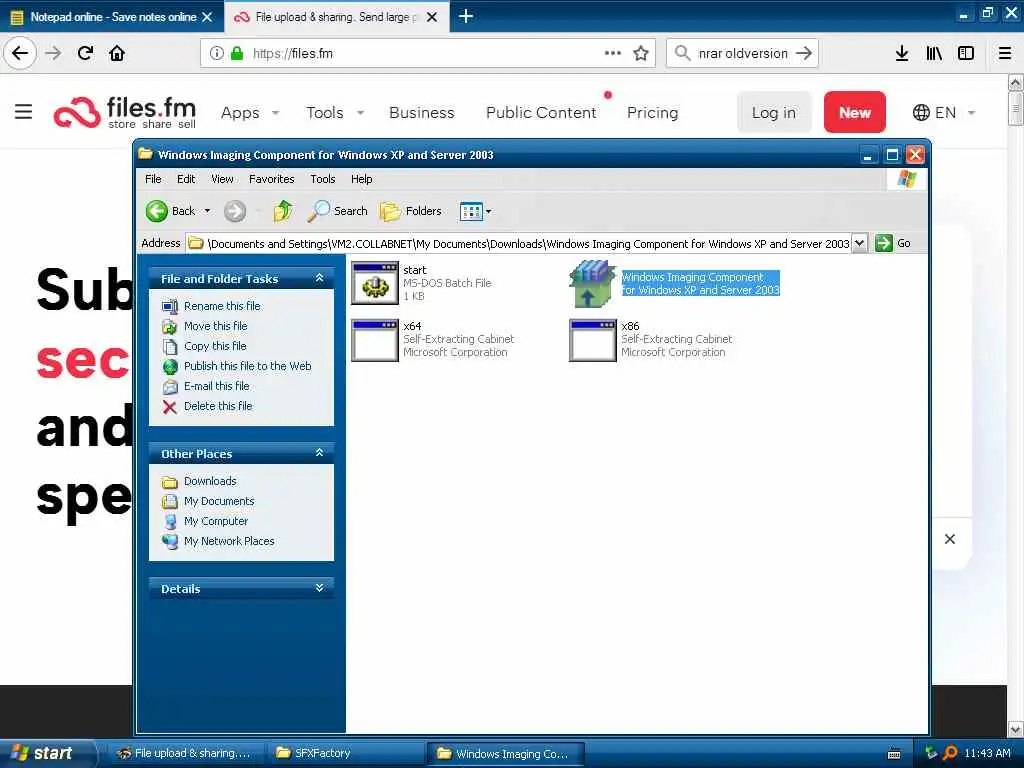Go back in the Firefox browser
The width and height of the screenshot is (1024, 768).
[x=20, y=53]
